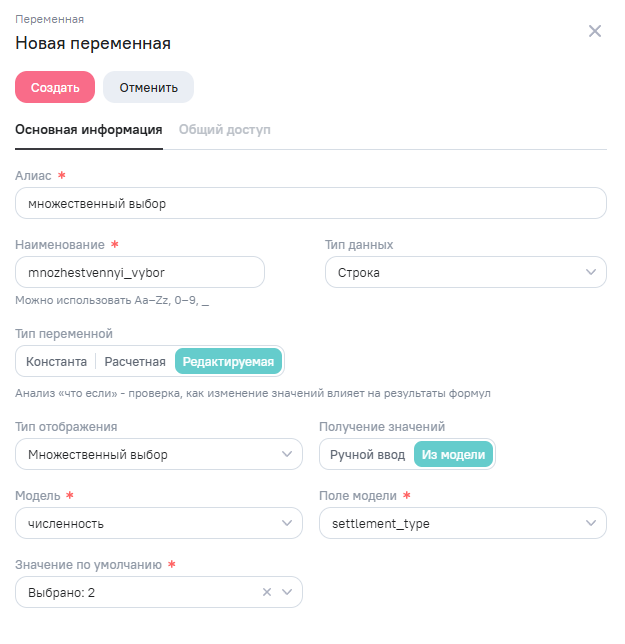The image size is (625, 644).
Task: Open the Тип данных dropdown
Action: pos(465,272)
